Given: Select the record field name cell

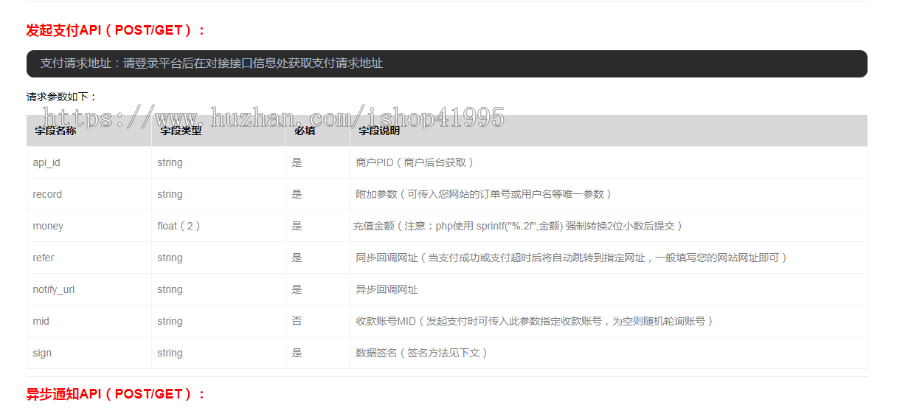Looking at the screenshot, I should (x=47, y=195).
